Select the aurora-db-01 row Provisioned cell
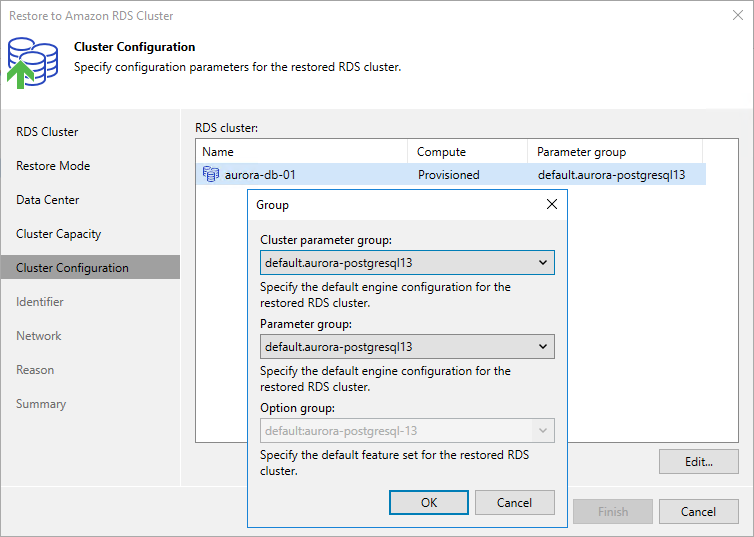Viewport: 754px width, 537px height. click(448, 175)
